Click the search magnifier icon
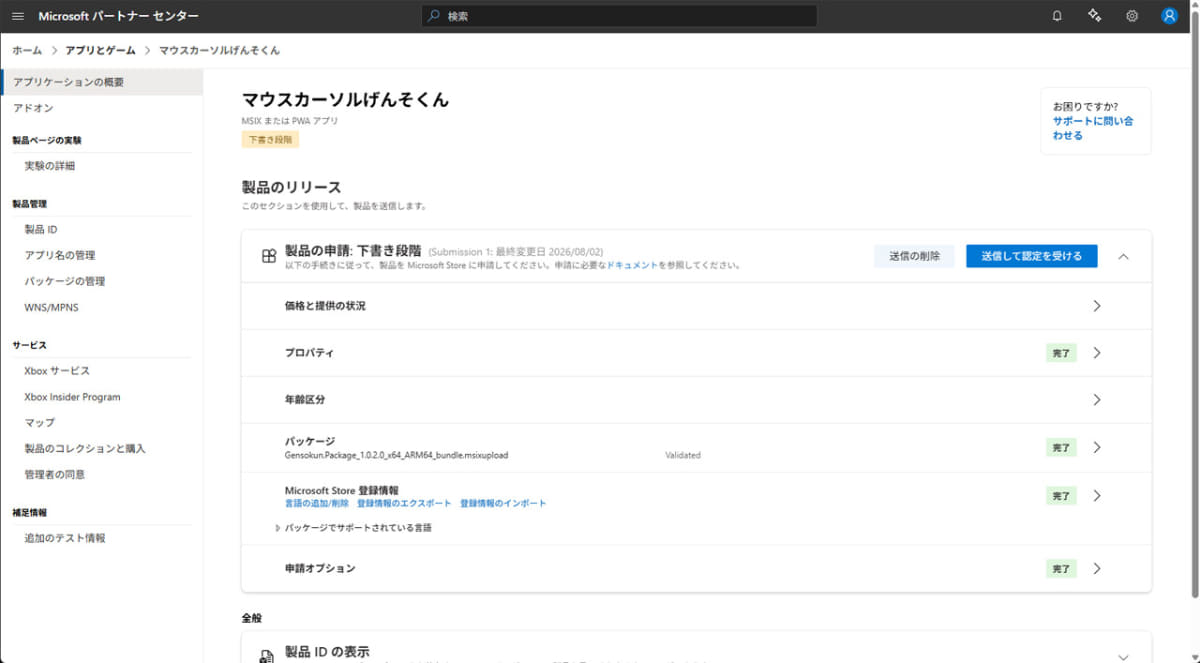Screen dimensions: 1200x663 tap(433, 16)
